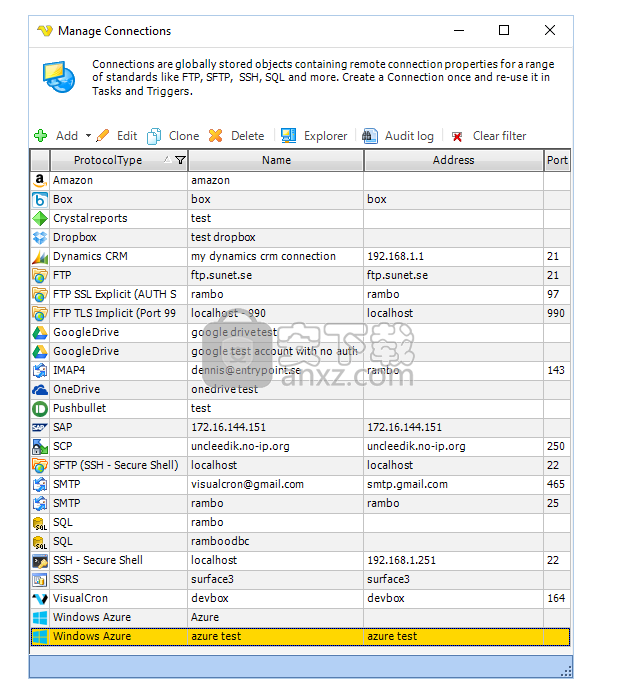Select the Amazon row icon
This screenshot has width=620, height=699.
click(40, 180)
